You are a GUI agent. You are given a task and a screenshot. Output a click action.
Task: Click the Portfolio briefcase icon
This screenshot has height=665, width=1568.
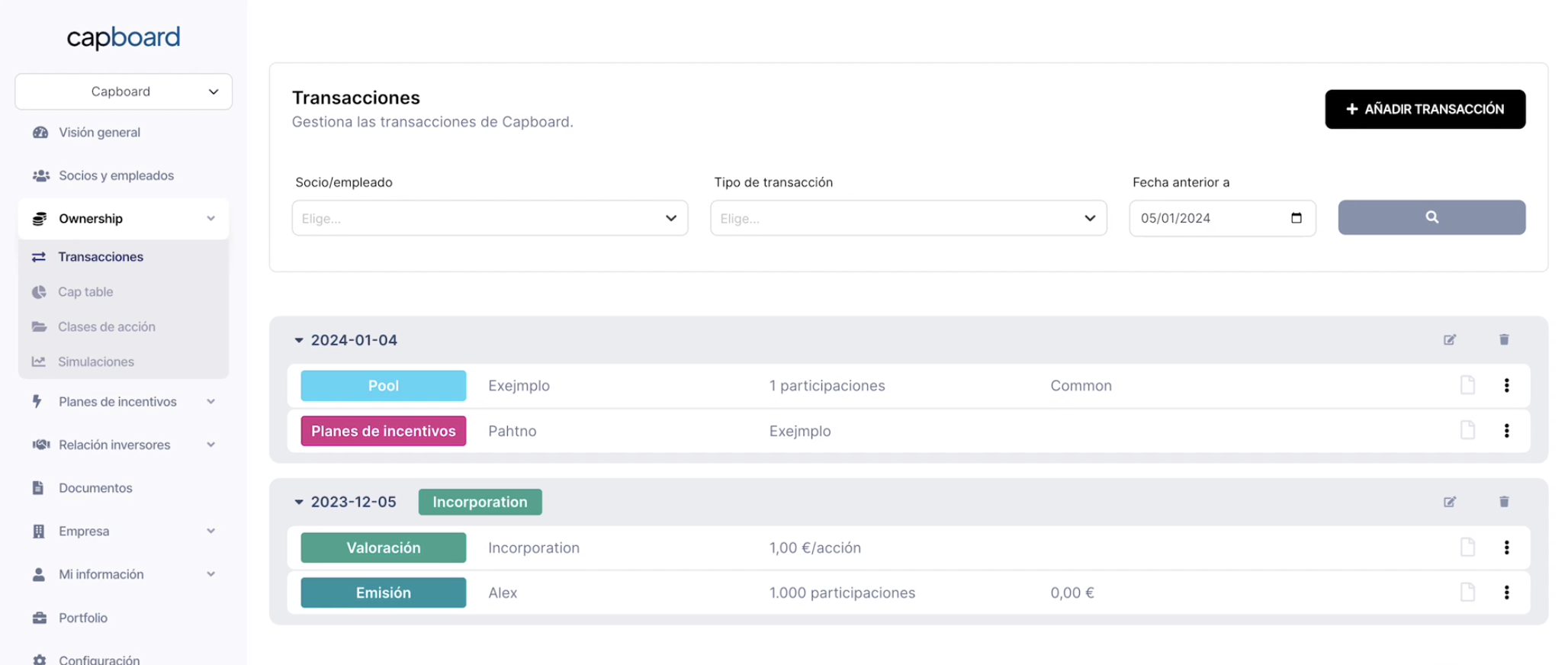[40, 618]
